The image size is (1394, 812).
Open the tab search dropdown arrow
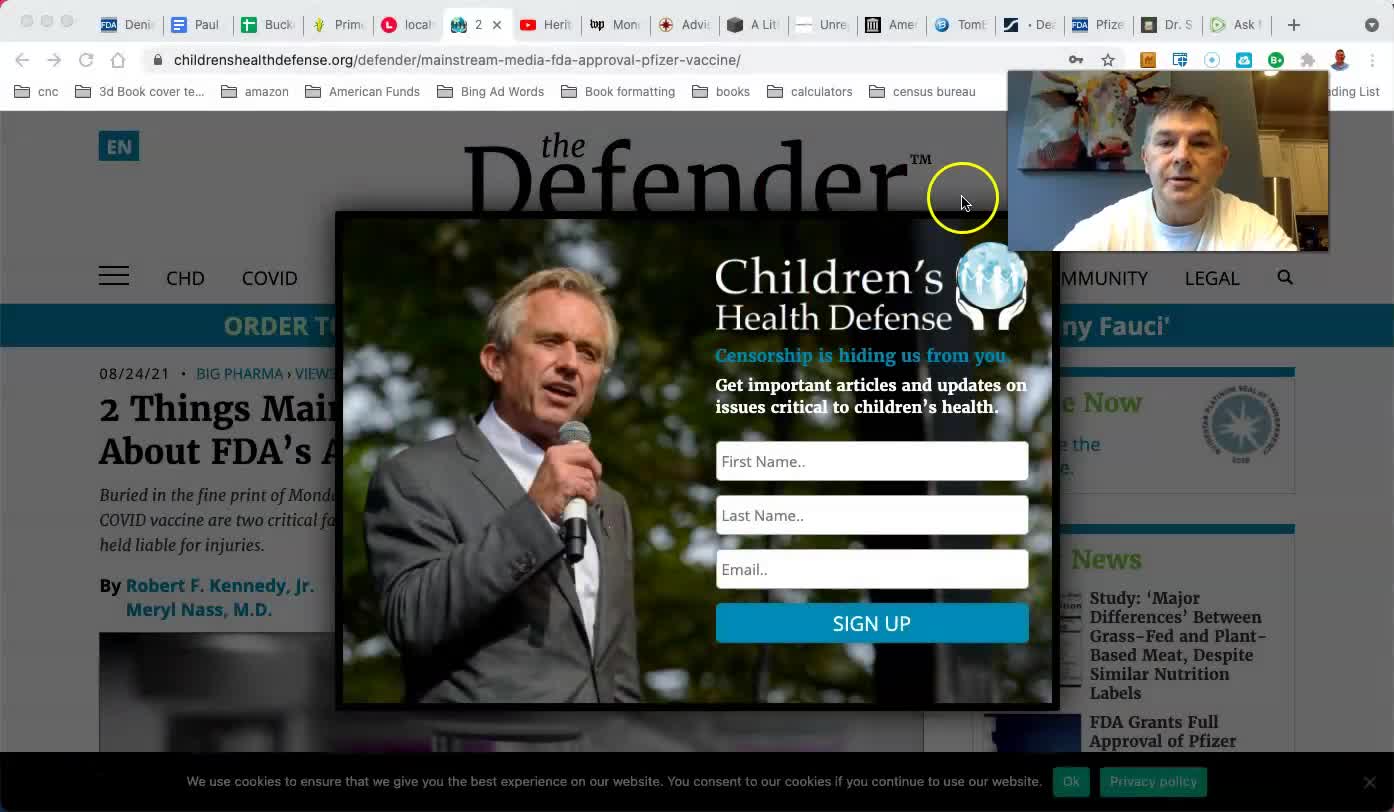(1372, 25)
